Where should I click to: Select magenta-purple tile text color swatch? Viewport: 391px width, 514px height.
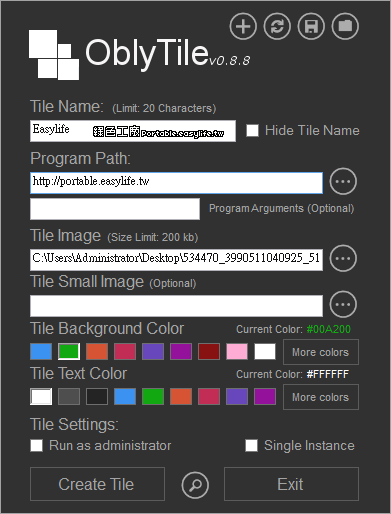point(265,397)
